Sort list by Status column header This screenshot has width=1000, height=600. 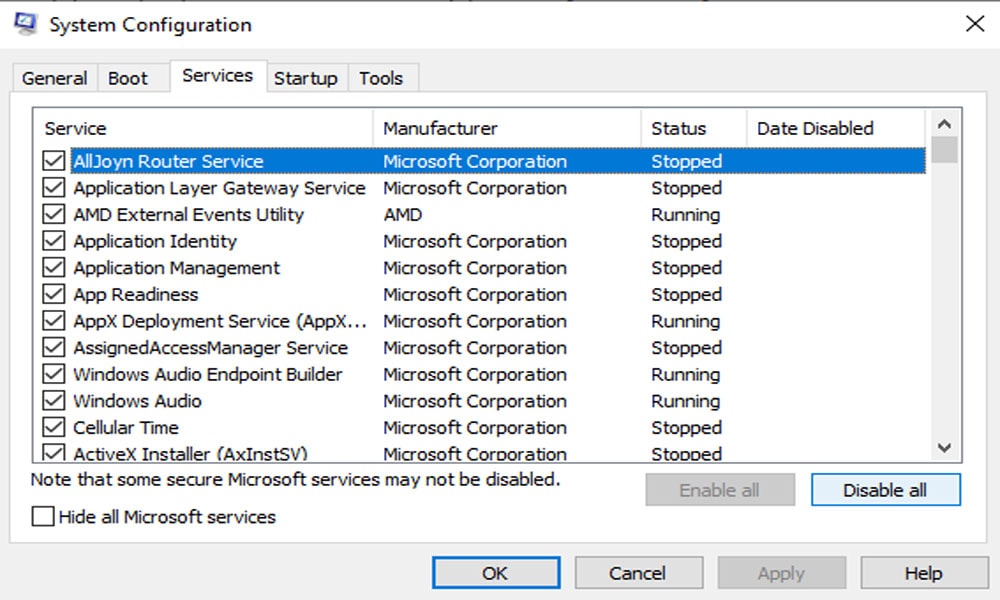click(x=694, y=128)
